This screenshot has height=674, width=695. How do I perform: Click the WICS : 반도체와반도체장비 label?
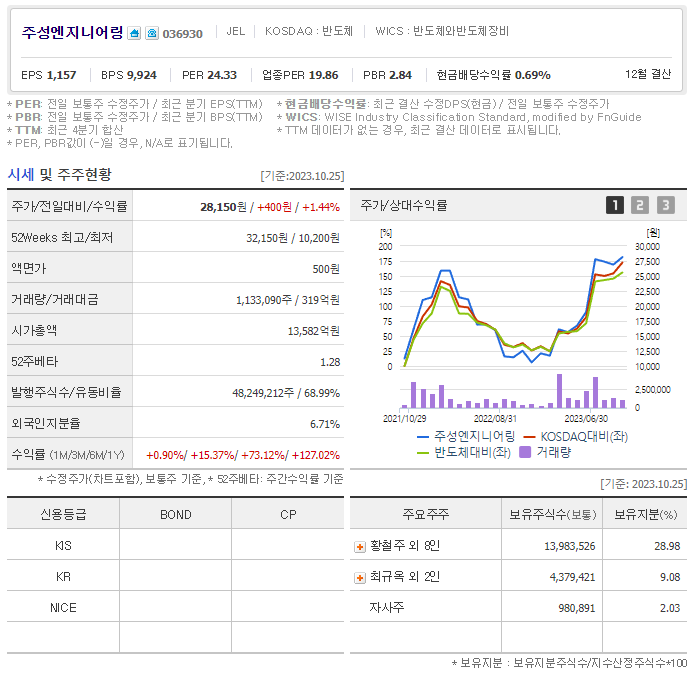(x=442, y=31)
